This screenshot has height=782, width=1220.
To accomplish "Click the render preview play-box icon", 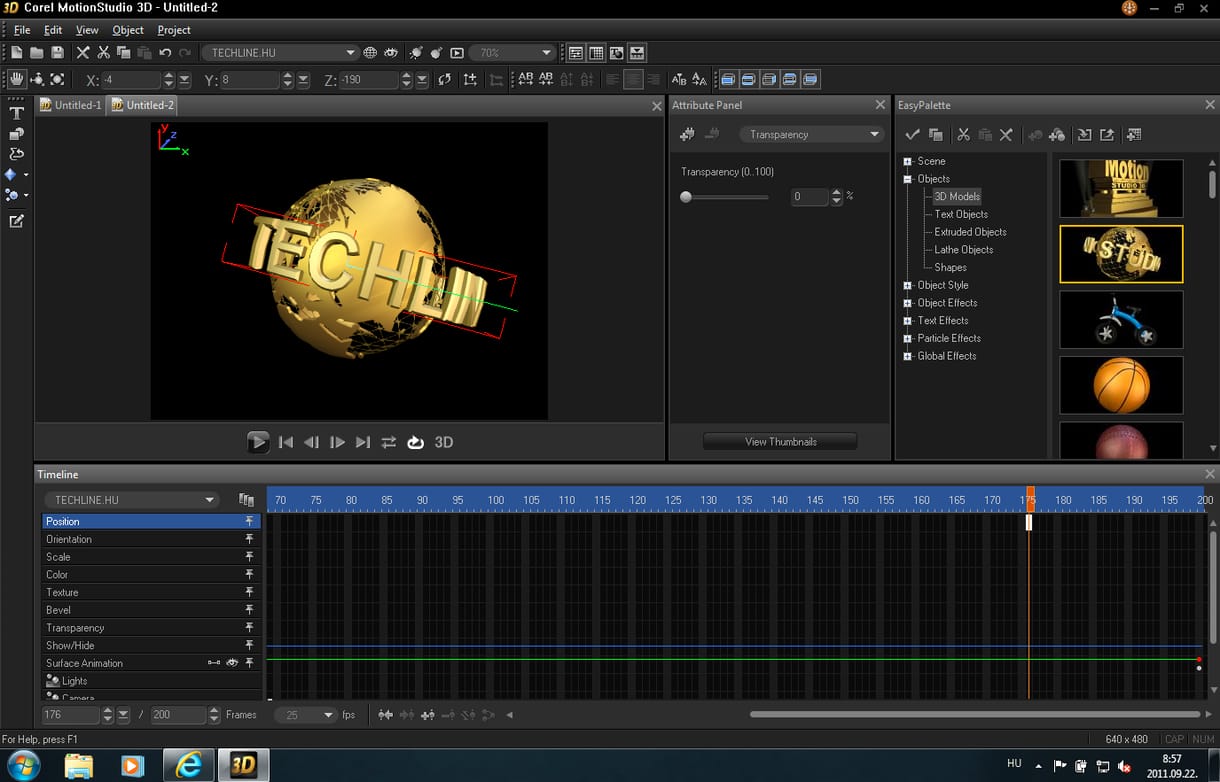I will click(x=457, y=53).
